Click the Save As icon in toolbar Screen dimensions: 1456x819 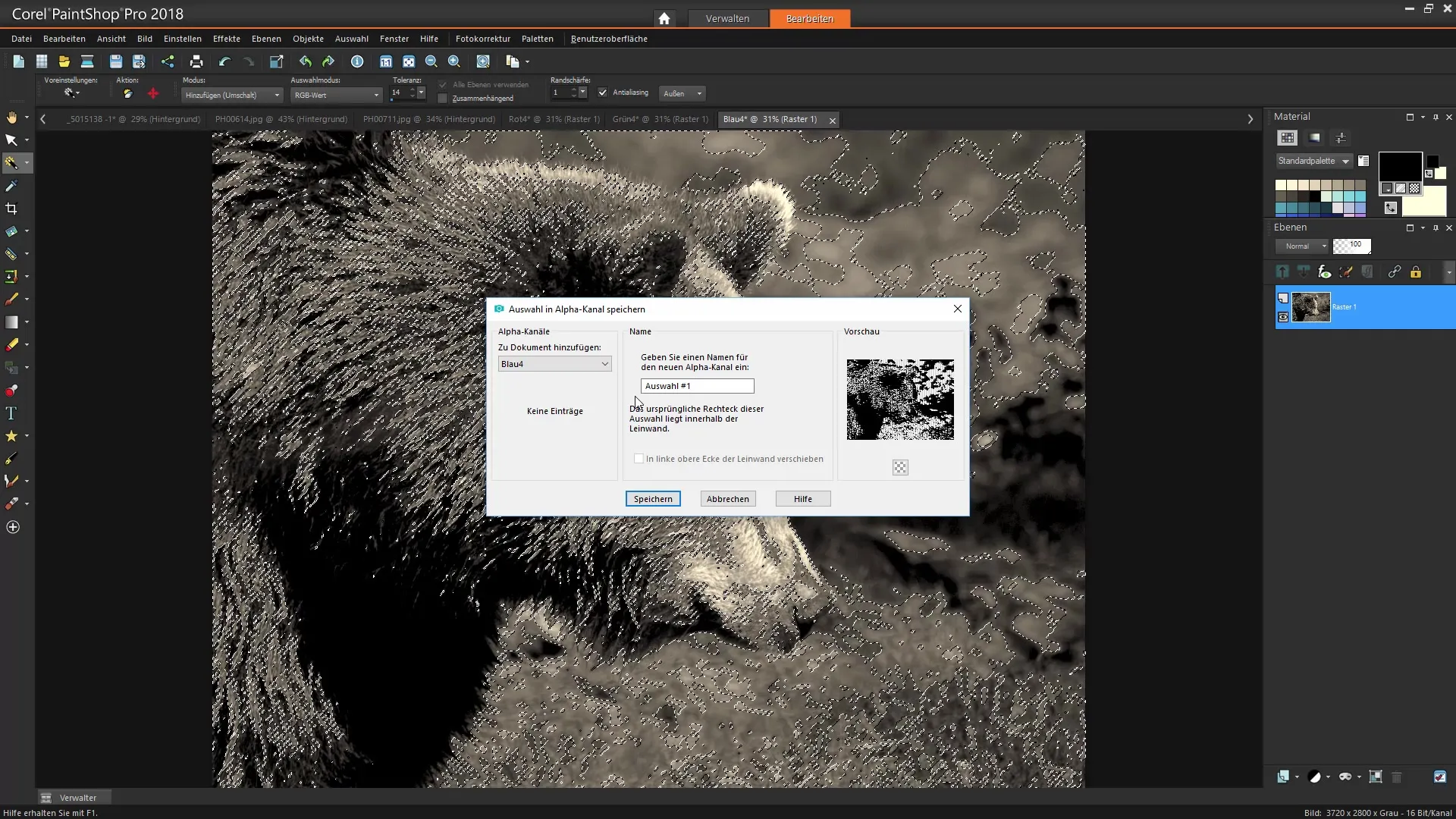tap(139, 61)
